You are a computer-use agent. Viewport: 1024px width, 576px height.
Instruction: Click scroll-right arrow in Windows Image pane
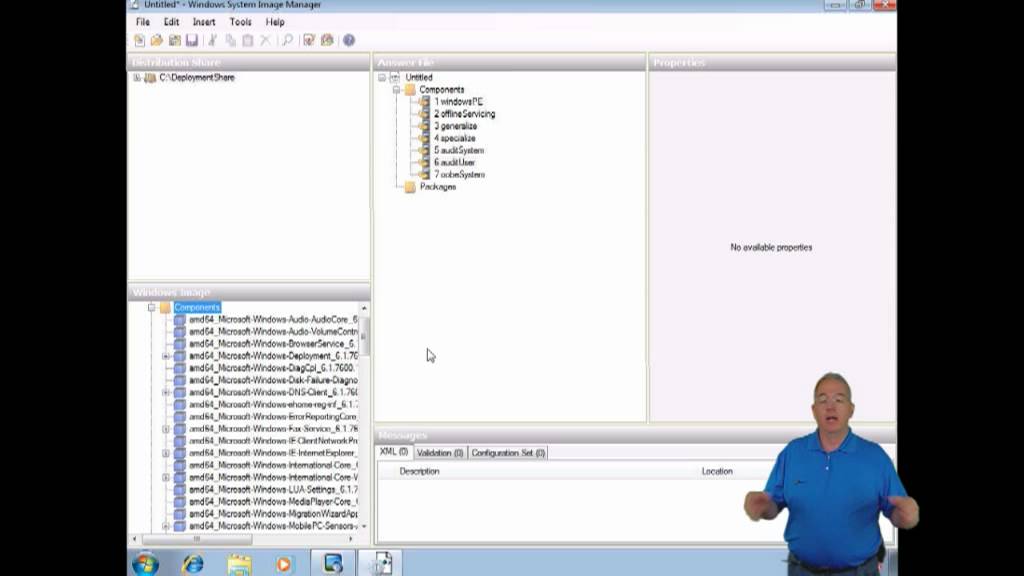click(x=351, y=539)
